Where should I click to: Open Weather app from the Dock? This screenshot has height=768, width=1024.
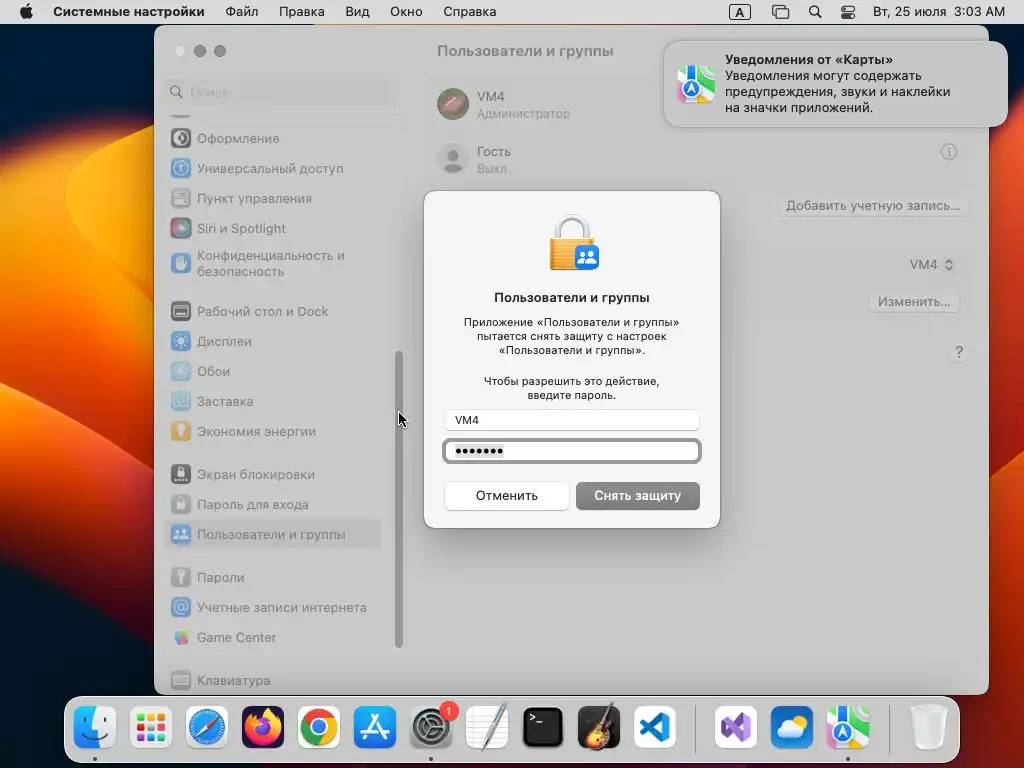(792, 727)
